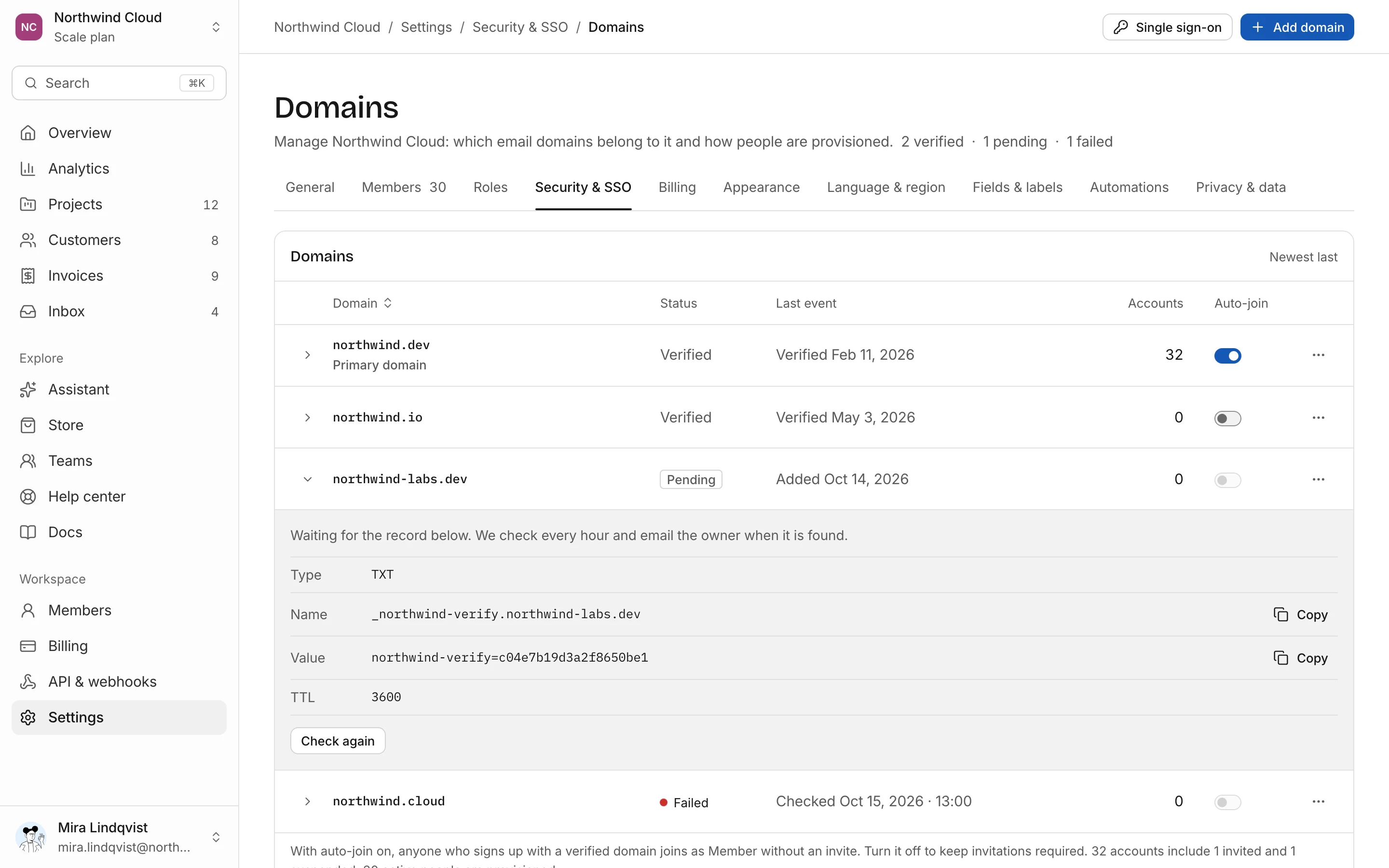Click Check again for pending domain

[338, 741]
